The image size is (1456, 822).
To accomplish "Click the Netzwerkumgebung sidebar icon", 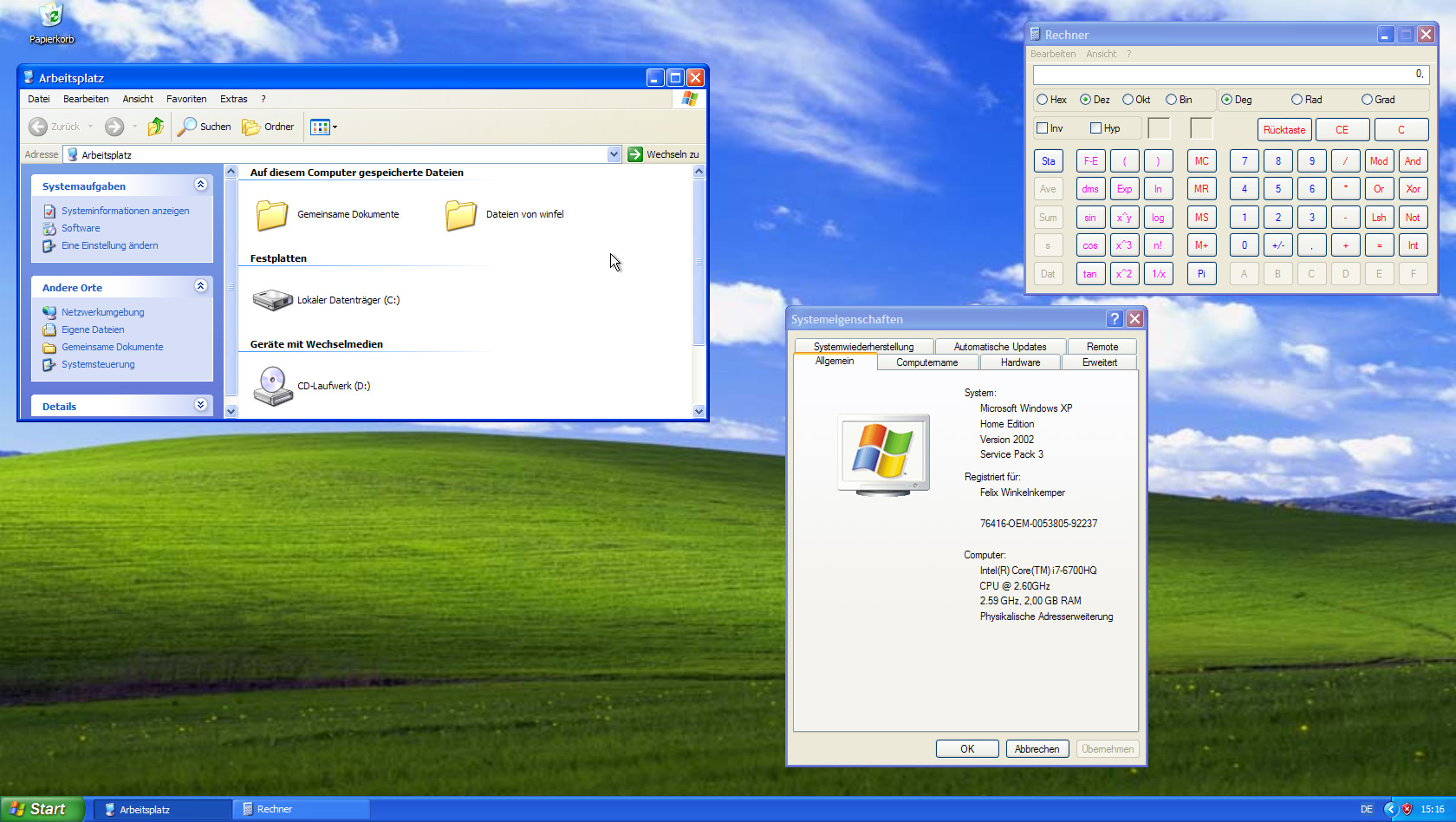I will (x=50, y=311).
